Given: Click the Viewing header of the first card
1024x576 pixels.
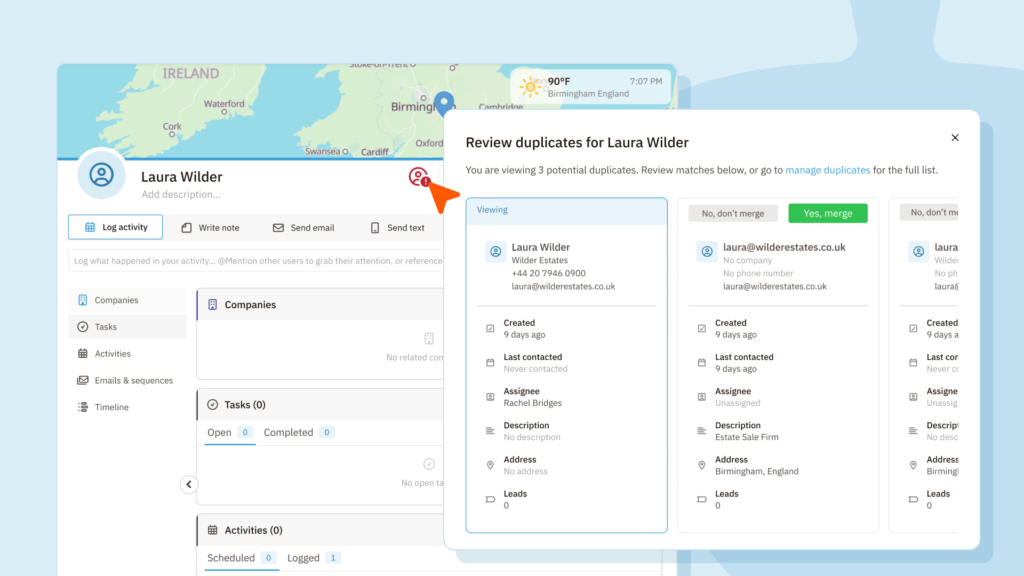Looking at the screenshot, I should (567, 212).
